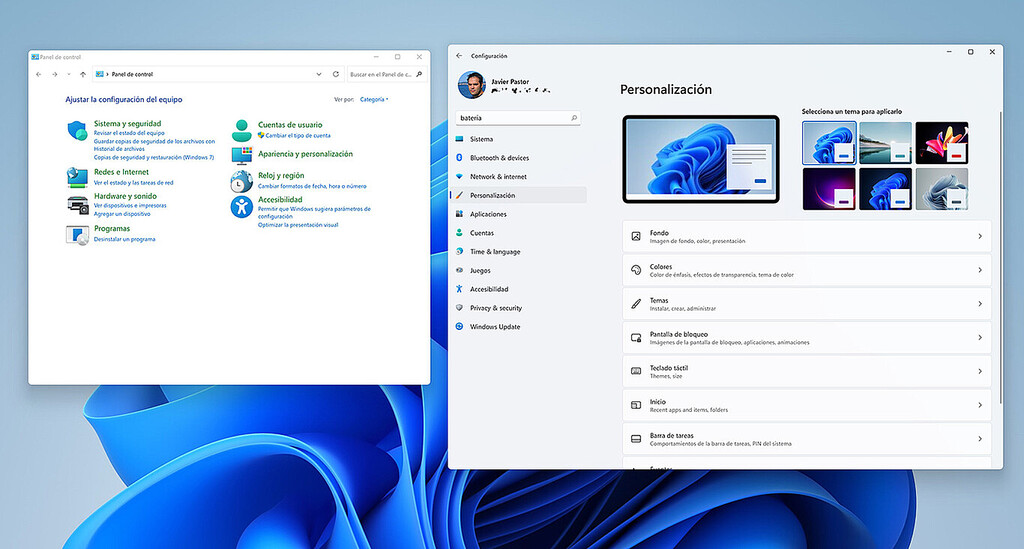Open Network & internet section
1024x549 pixels.
[519, 177]
